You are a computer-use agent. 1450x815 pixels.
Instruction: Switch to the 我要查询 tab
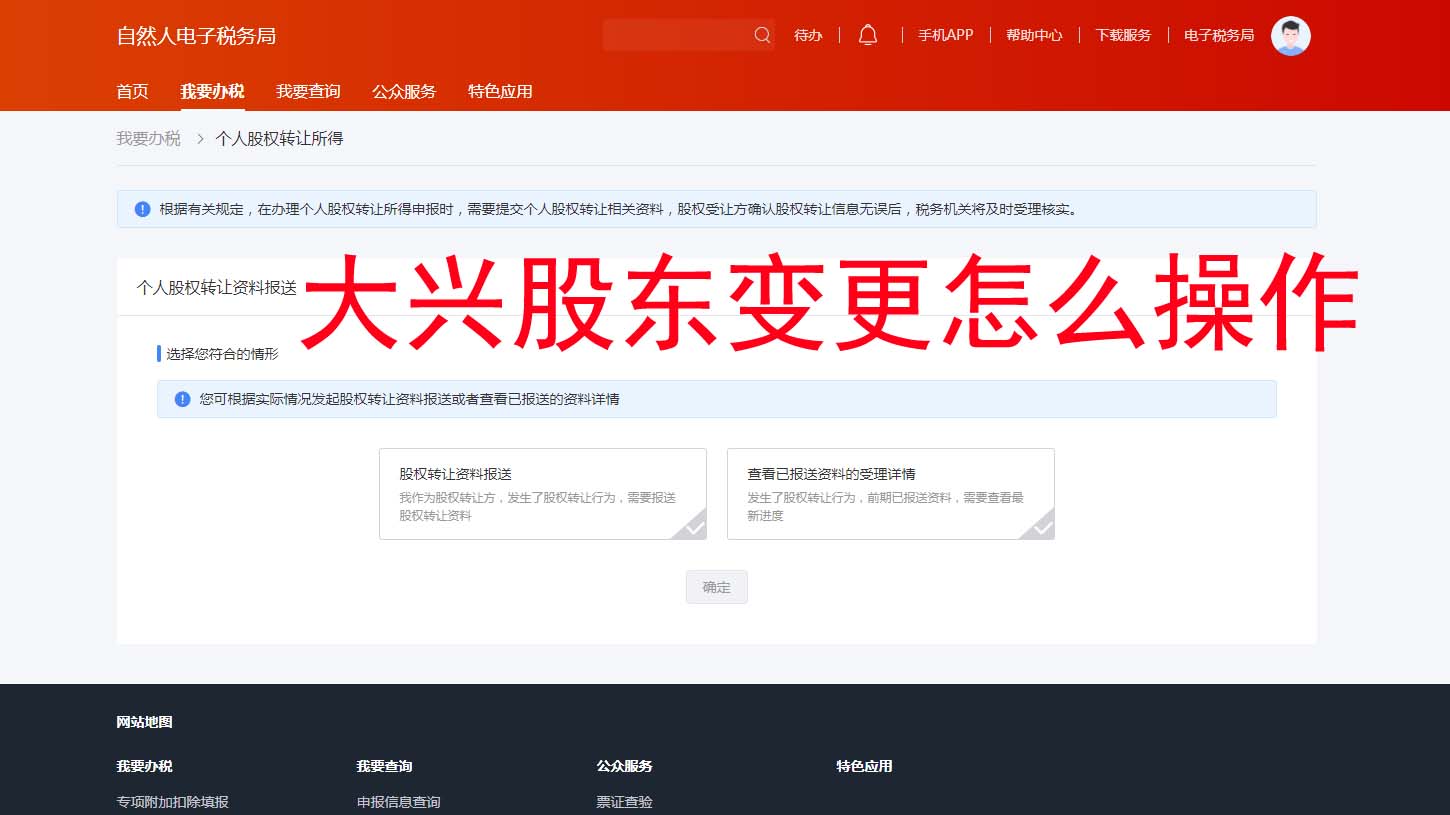click(307, 91)
